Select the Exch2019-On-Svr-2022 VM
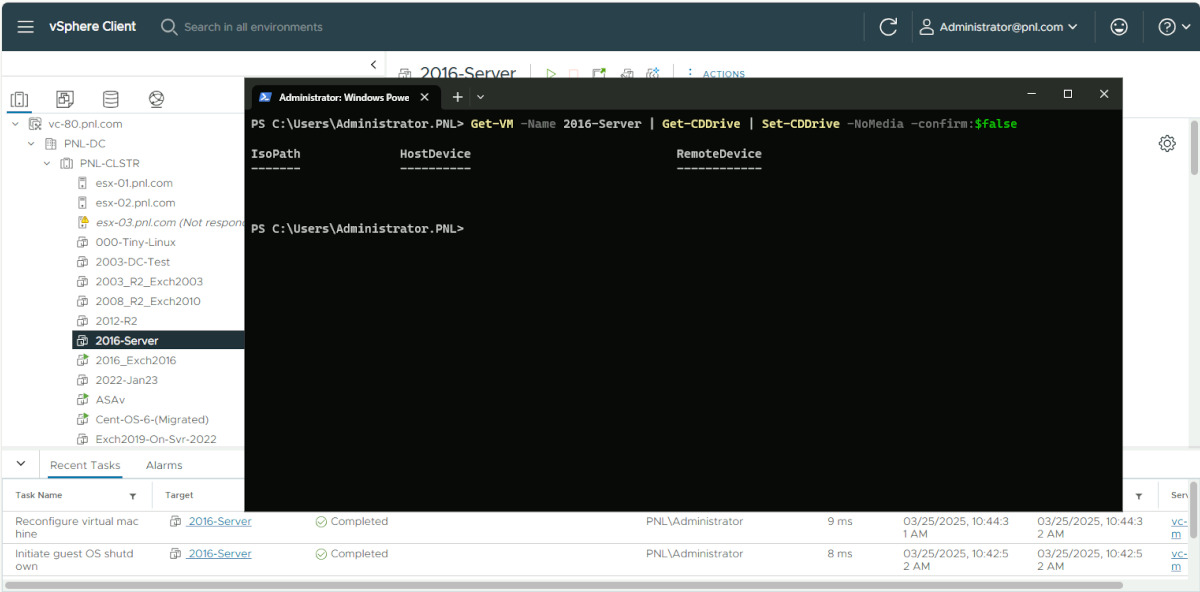 (x=155, y=439)
